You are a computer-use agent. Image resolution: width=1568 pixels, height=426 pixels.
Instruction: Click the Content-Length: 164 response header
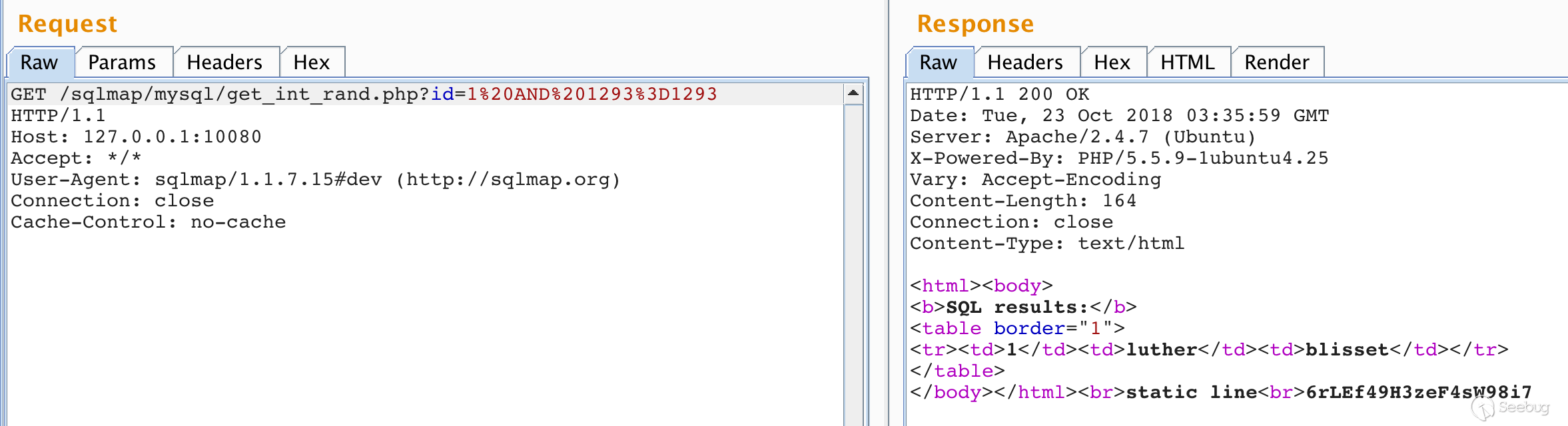pyautogui.click(x=1023, y=201)
